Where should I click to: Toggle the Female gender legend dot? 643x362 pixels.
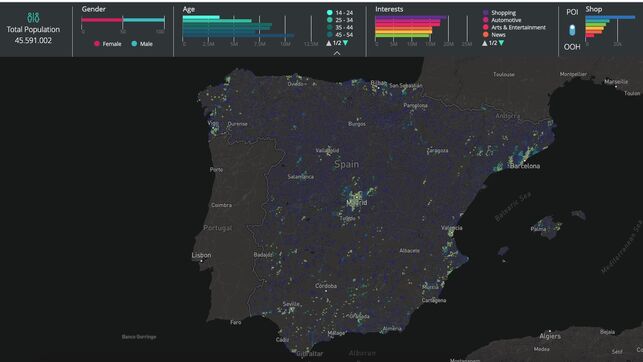(x=97, y=43)
